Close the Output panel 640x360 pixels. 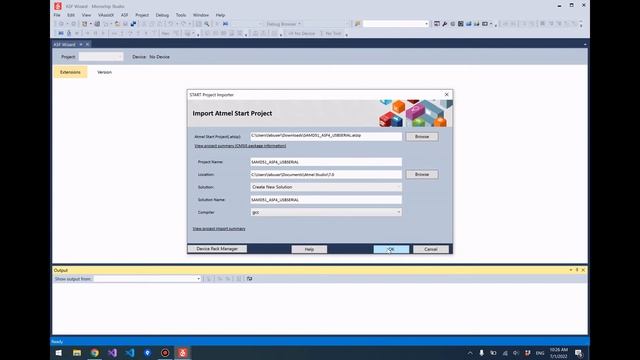[583, 270]
